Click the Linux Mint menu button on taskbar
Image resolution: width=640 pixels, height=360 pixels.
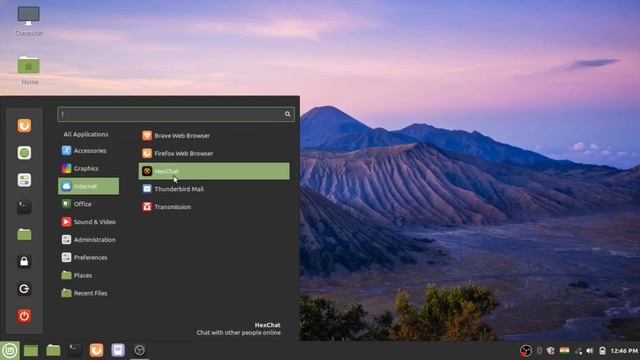pos(10,350)
